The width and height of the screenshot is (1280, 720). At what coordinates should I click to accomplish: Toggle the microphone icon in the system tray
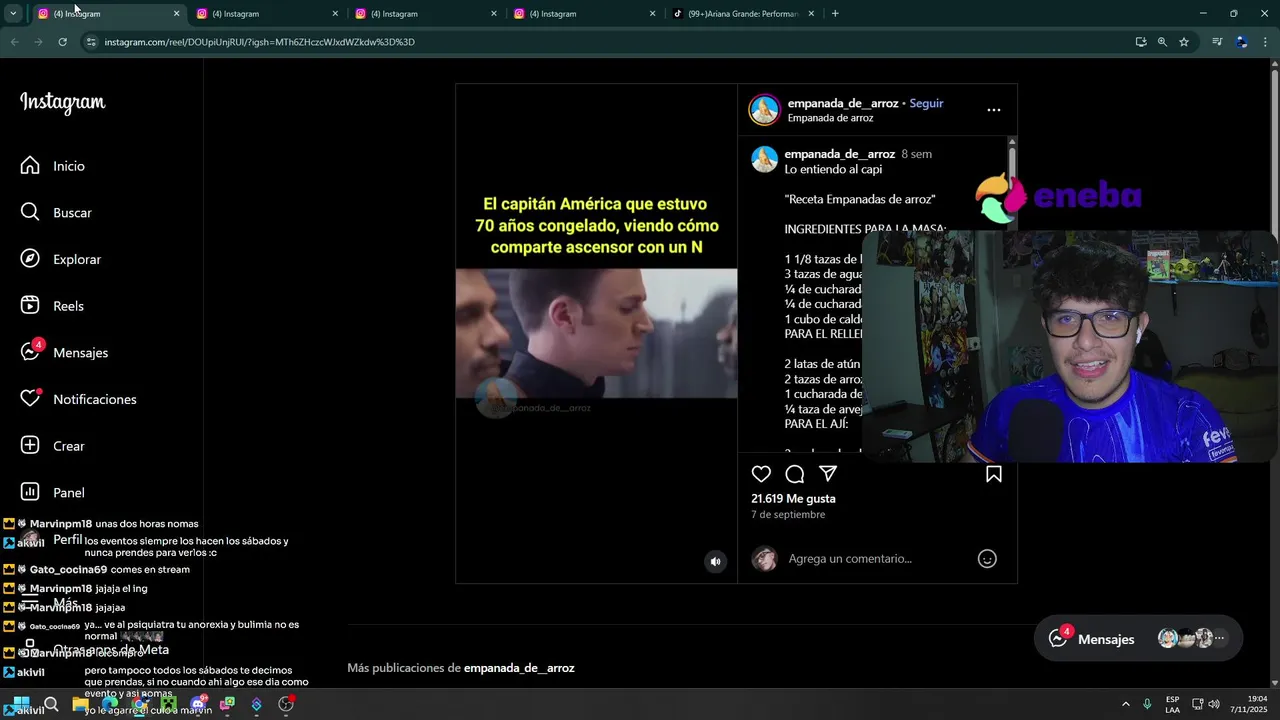(x=1147, y=704)
